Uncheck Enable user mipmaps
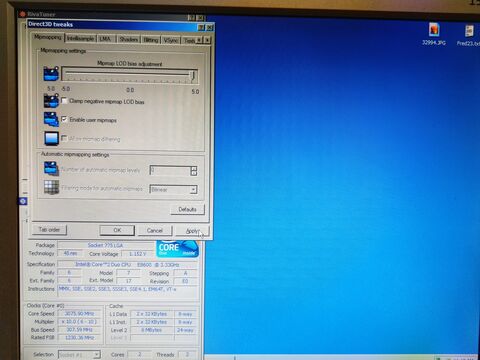This screenshot has height=360, width=480. coord(64,119)
